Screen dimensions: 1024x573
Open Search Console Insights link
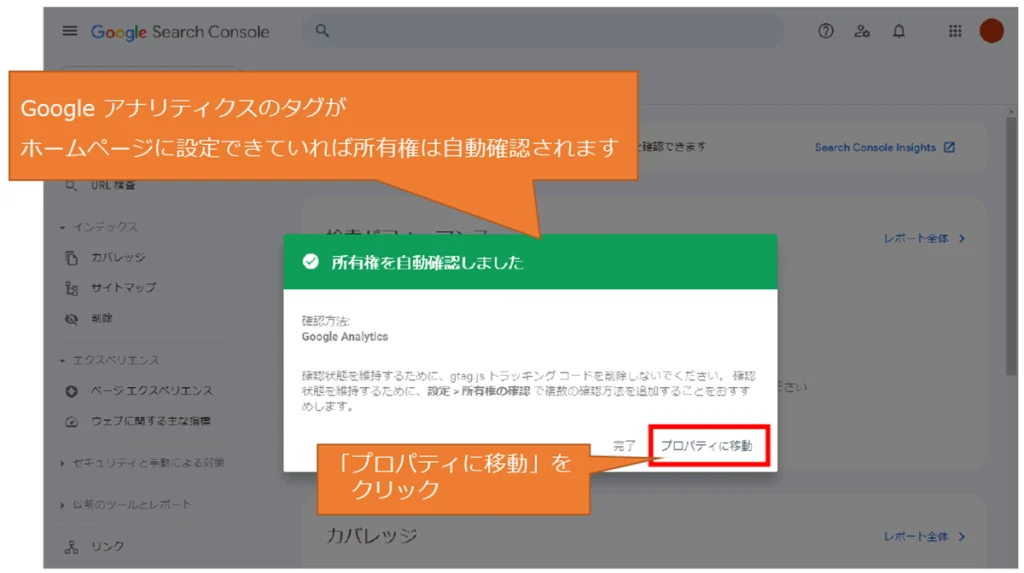[x=884, y=148]
